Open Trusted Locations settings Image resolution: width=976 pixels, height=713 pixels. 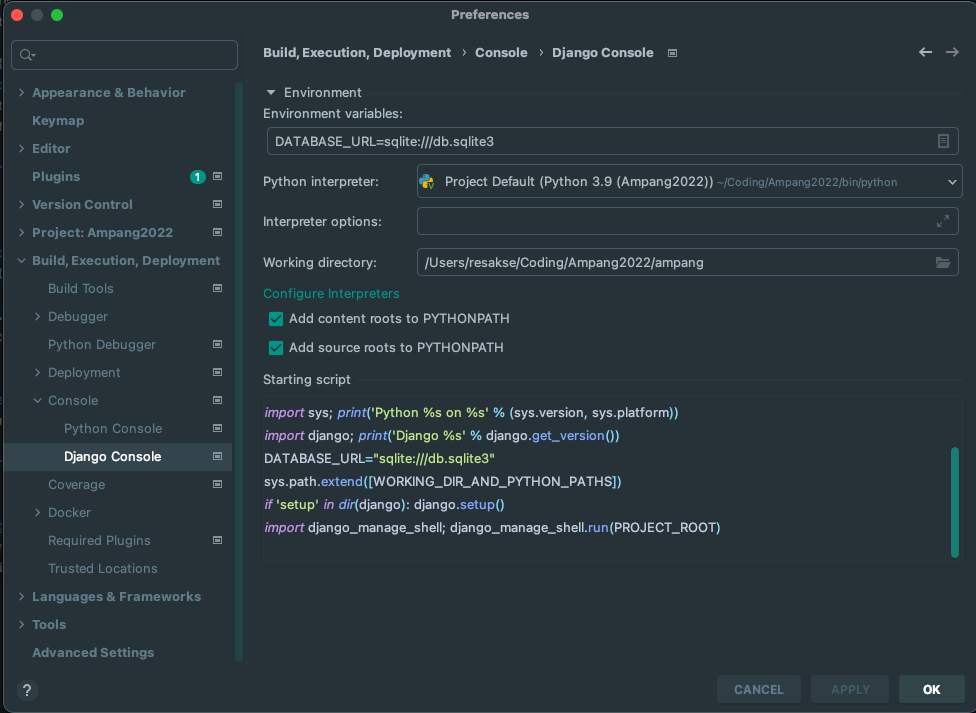(103, 569)
